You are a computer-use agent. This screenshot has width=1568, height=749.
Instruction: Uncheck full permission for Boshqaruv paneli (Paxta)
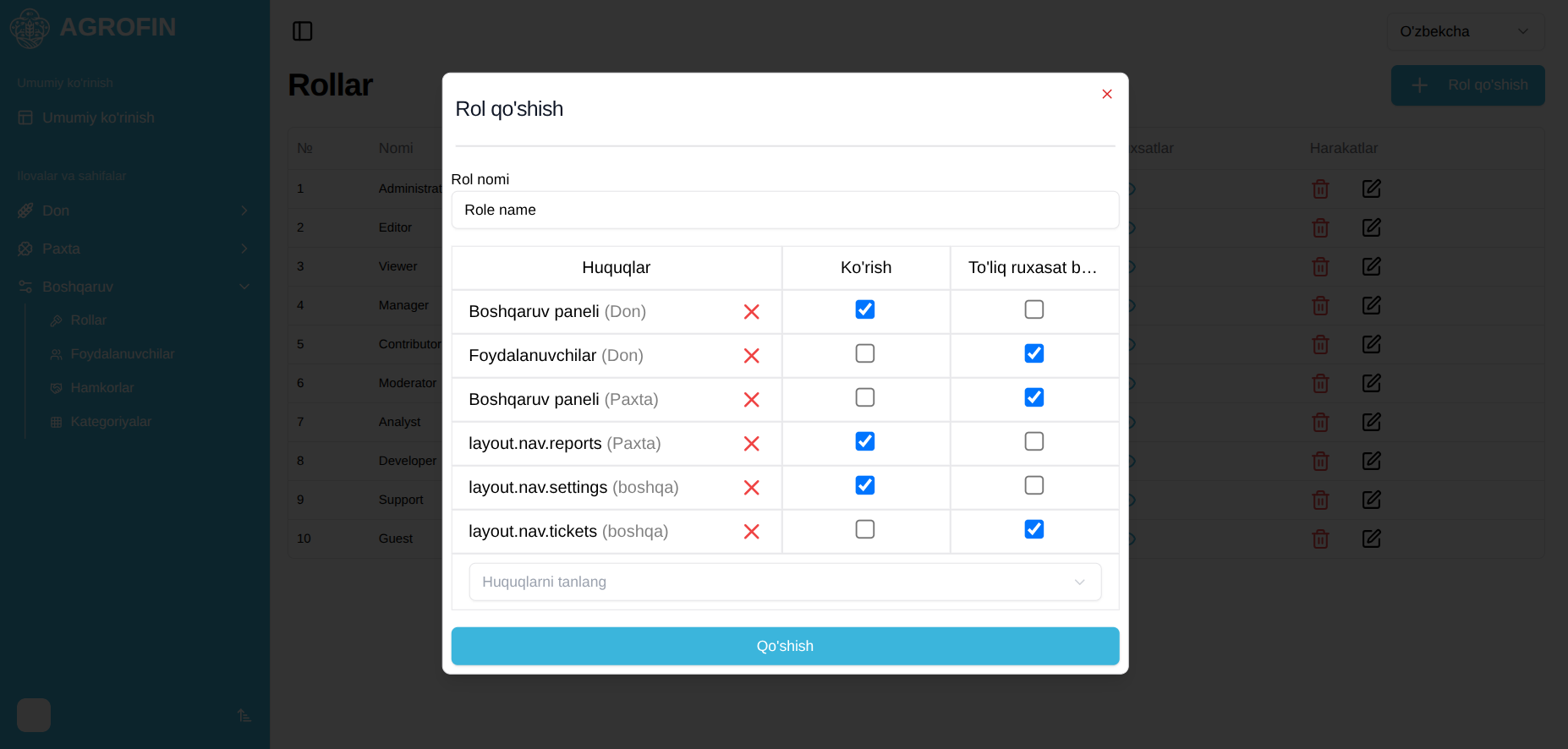click(1033, 397)
